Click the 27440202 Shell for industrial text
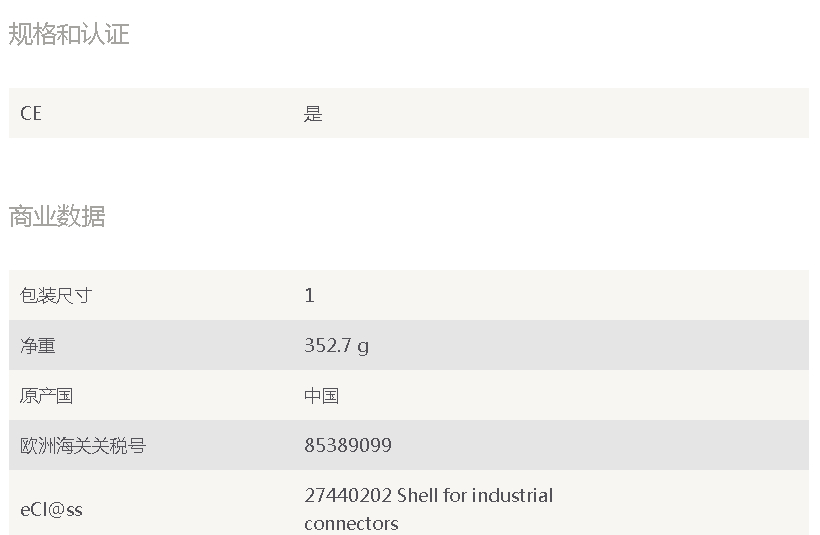Viewport: 820px width, 535px height. coord(429,495)
